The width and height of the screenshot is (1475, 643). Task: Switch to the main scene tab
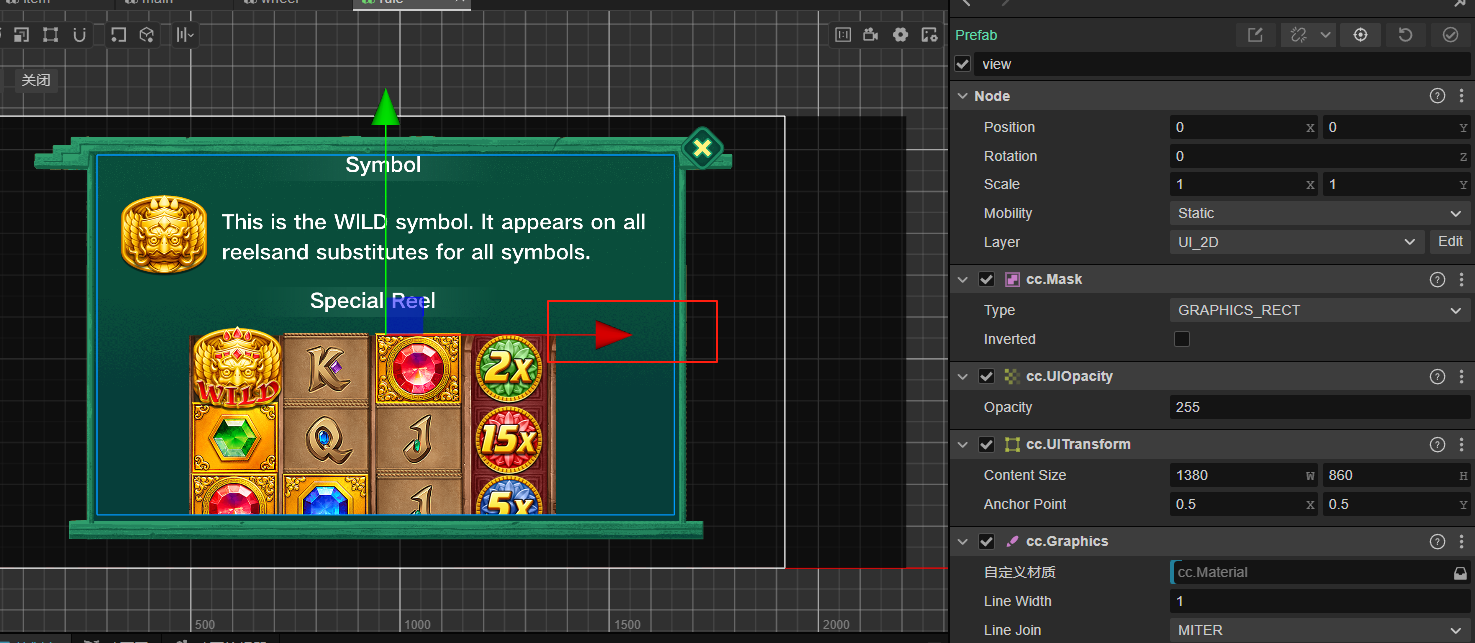(176, 3)
